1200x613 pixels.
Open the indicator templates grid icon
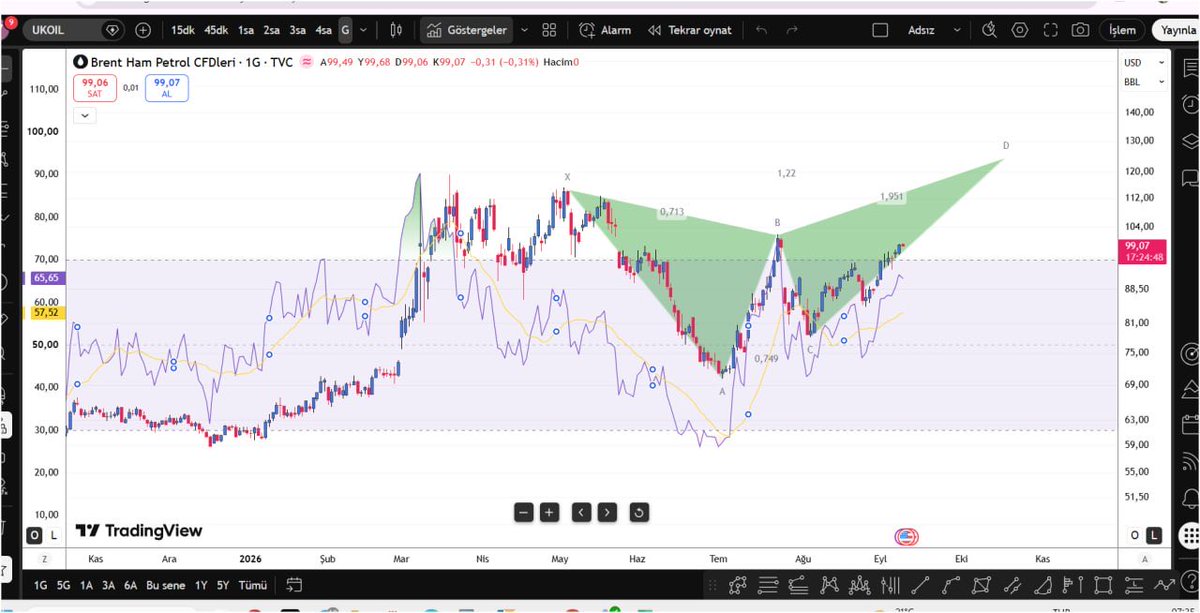[x=549, y=30]
